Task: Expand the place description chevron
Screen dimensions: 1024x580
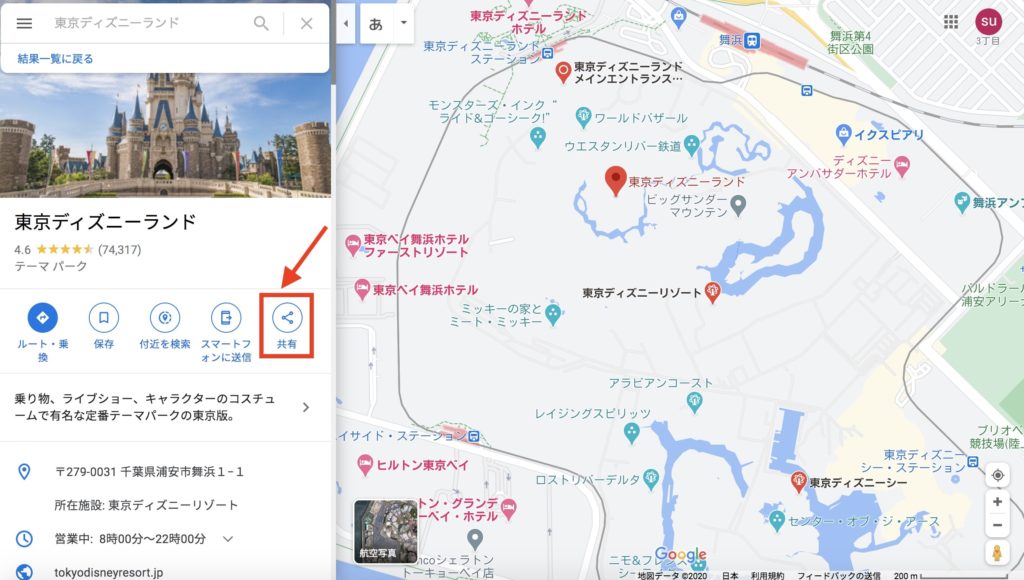Action: coord(306,408)
